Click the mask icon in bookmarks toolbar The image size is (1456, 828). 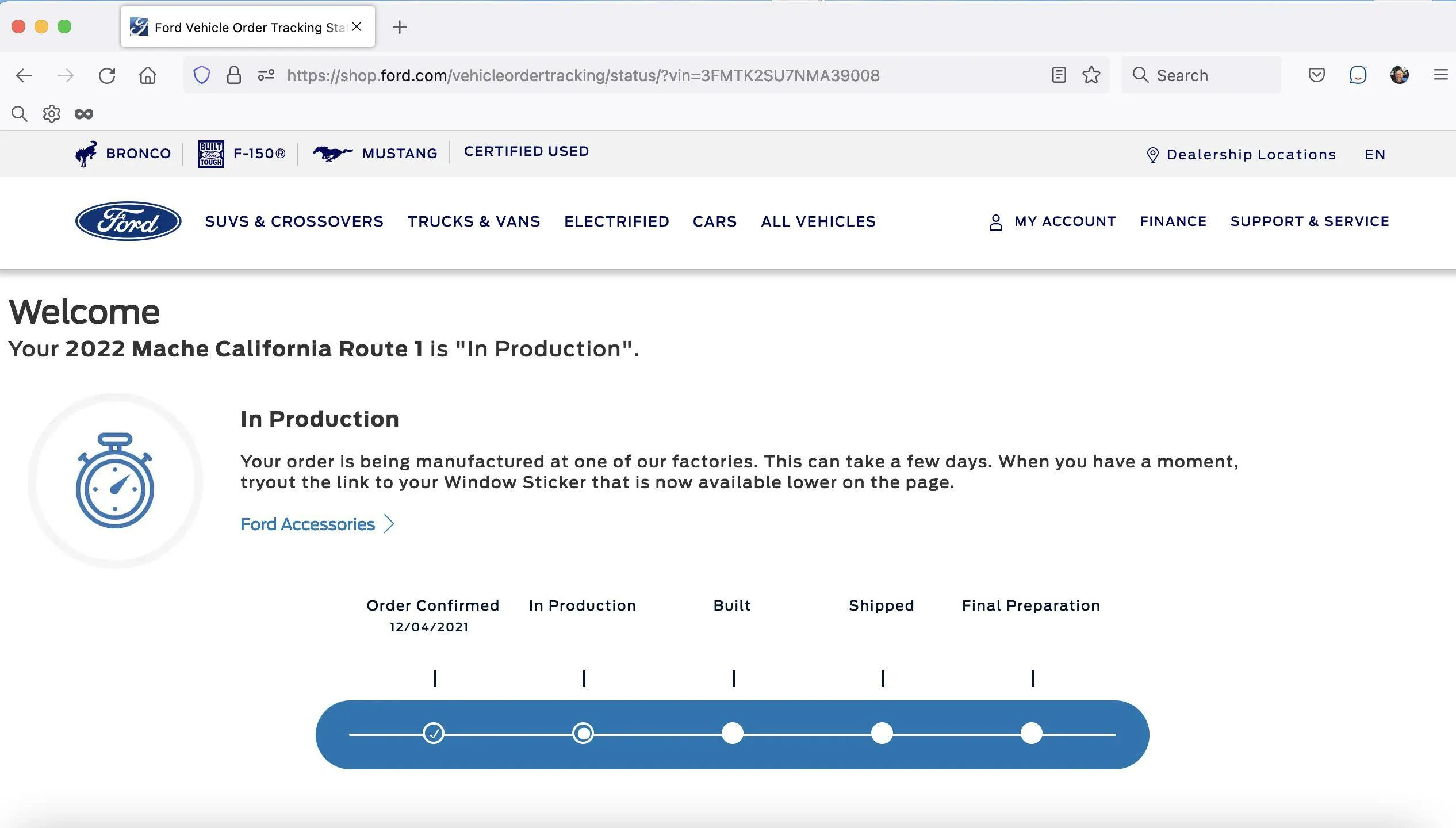coord(84,114)
